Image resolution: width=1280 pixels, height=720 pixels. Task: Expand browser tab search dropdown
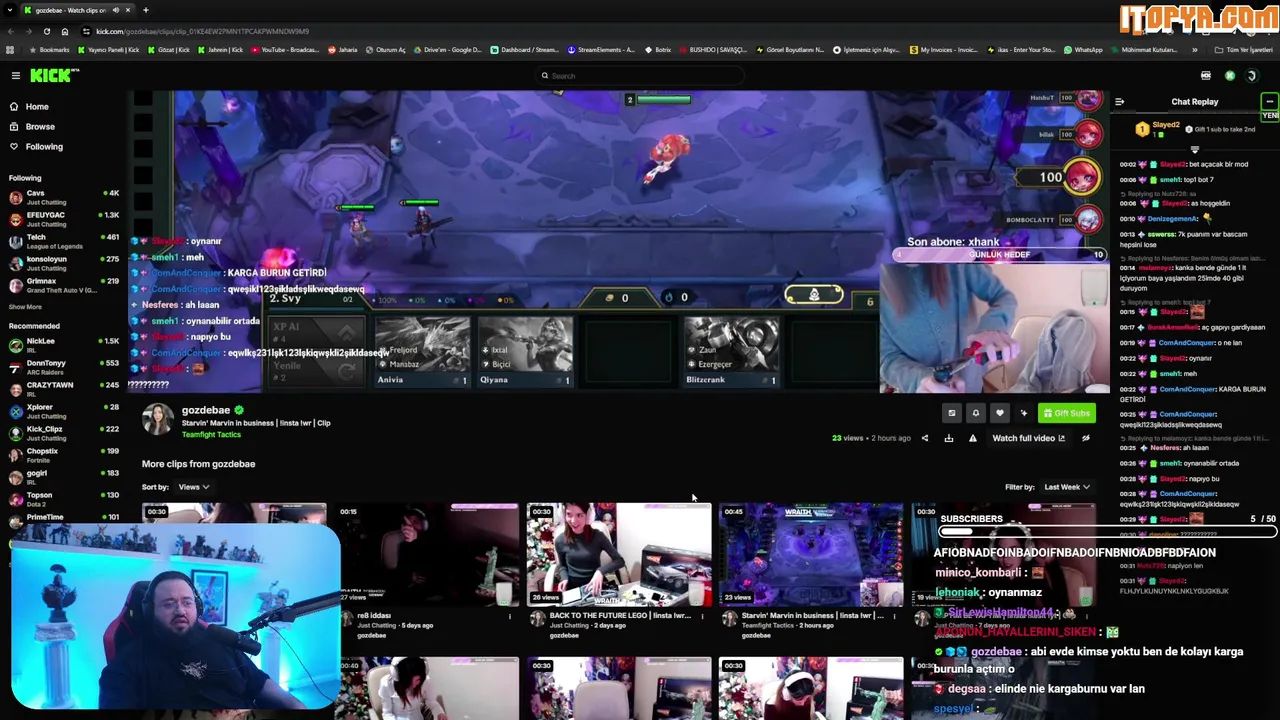click(x=10, y=10)
